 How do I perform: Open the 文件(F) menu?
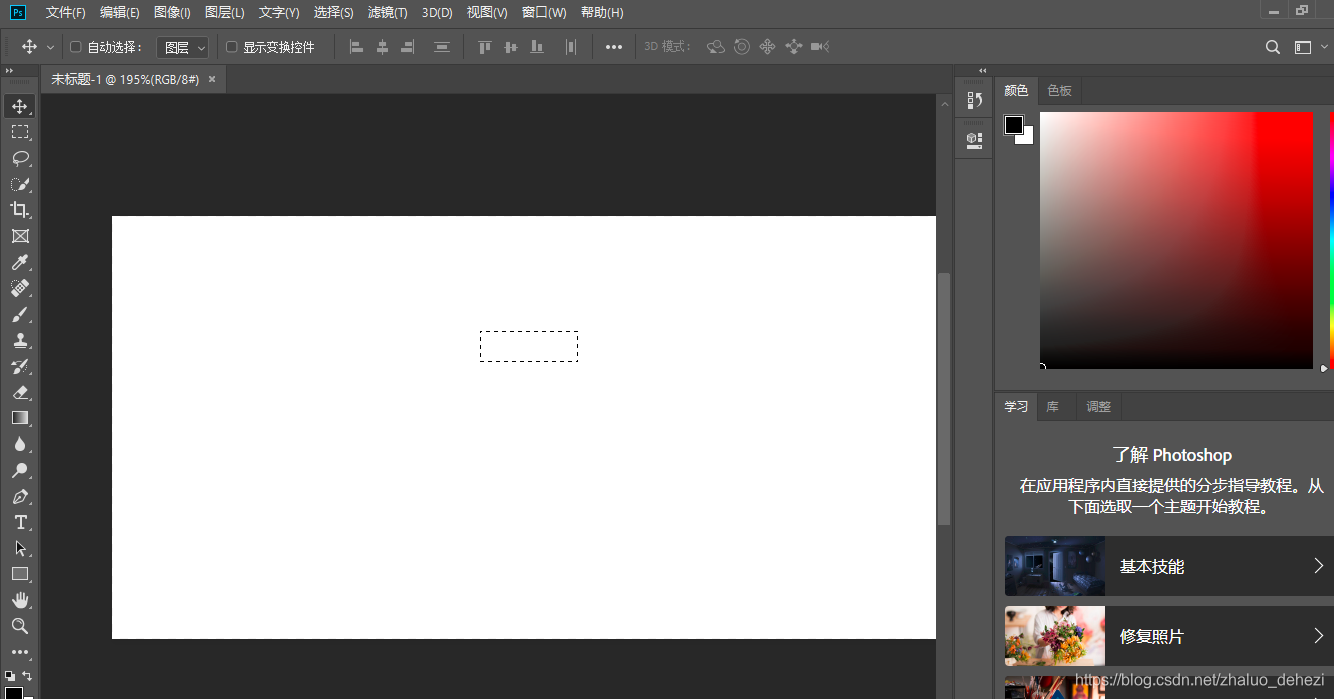(66, 13)
